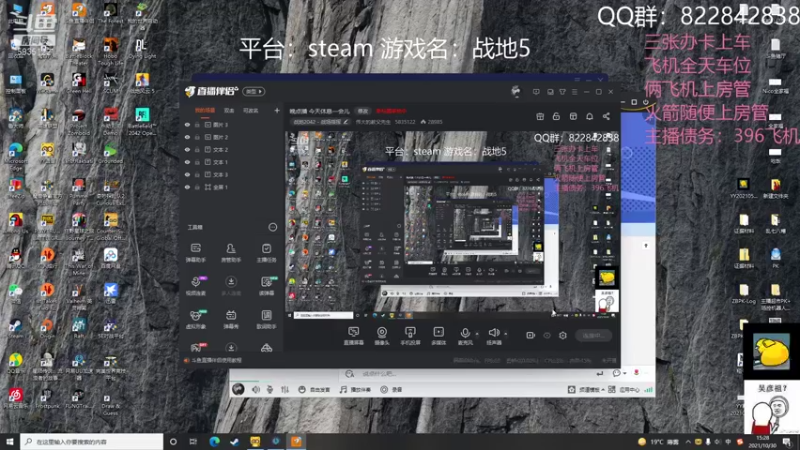The width and height of the screenshot is (800, 450).
Task: Open the Windows Start menu
Action: pyautogui.click(x=10, y=442)
